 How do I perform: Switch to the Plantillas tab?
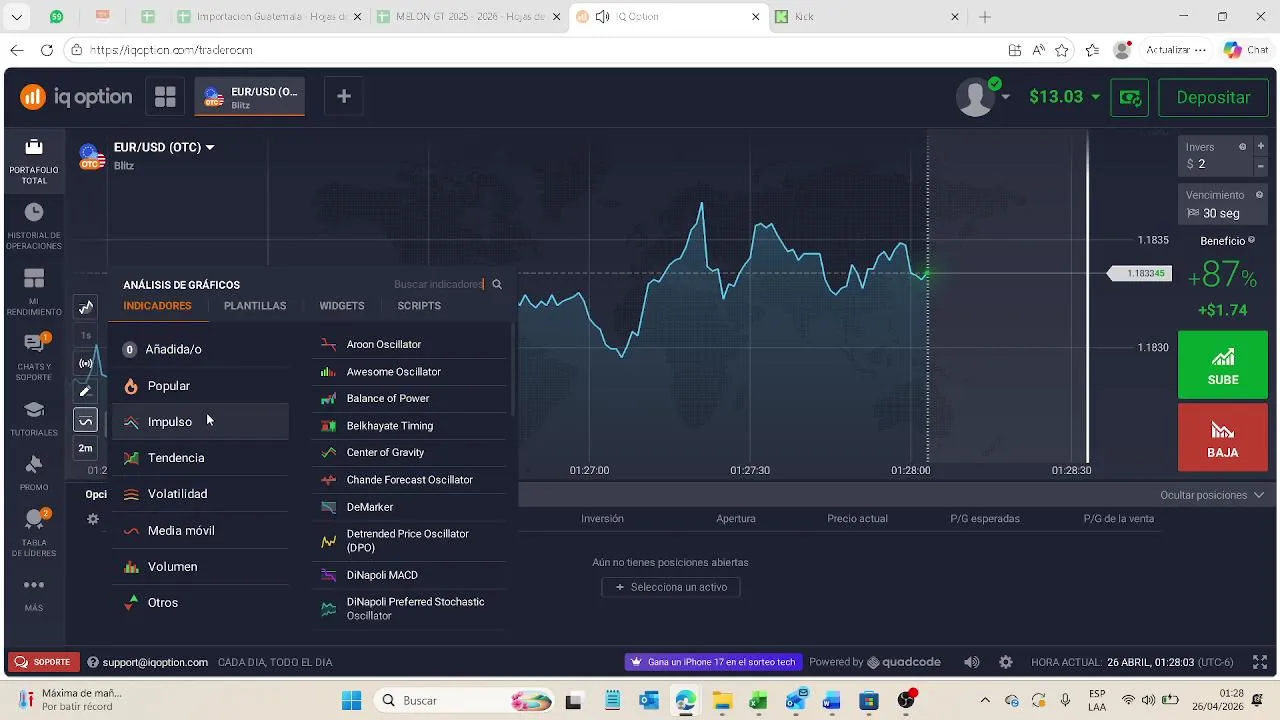pyautogui.click(x=255, y=306)
